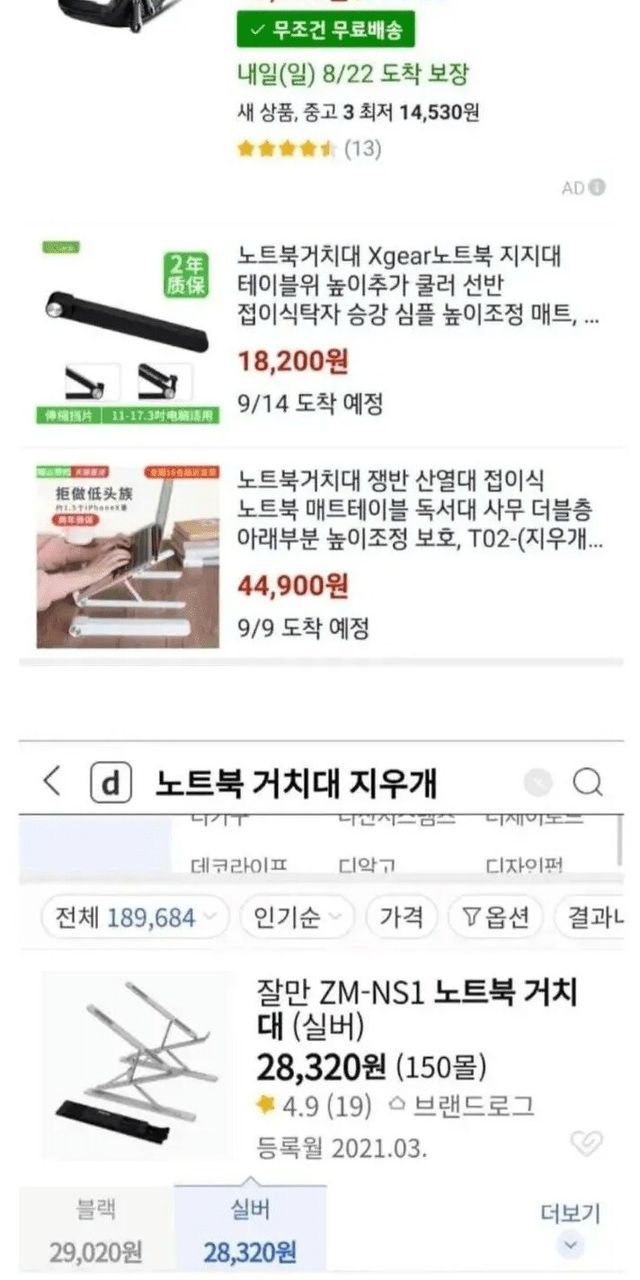Clear the search text with the X icon
The height and width of the screenshot is (1280, 640).
pos(537,782)
